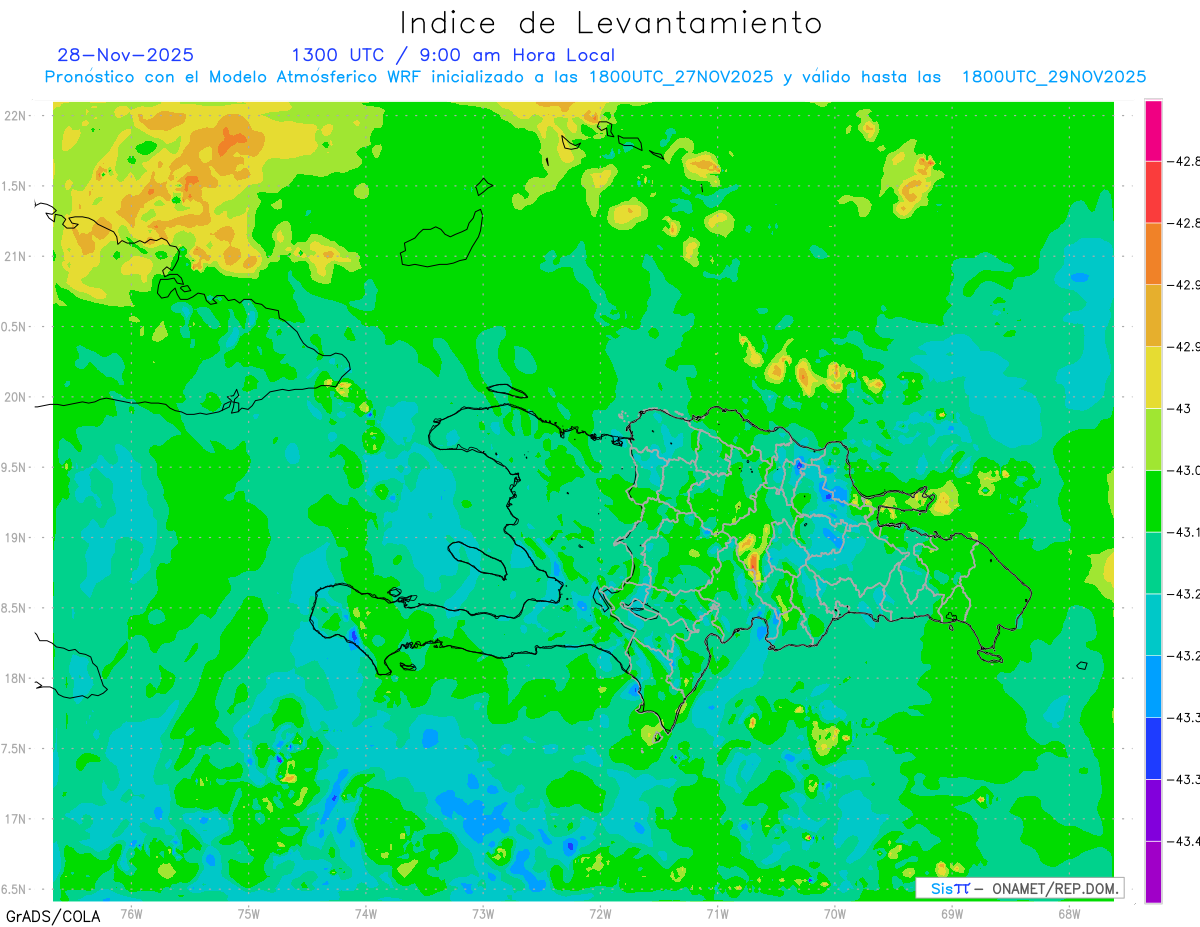Click the "8.5N" latitude label
Image resolution: width=1200 pixels, height=927 pixels.
15,608
